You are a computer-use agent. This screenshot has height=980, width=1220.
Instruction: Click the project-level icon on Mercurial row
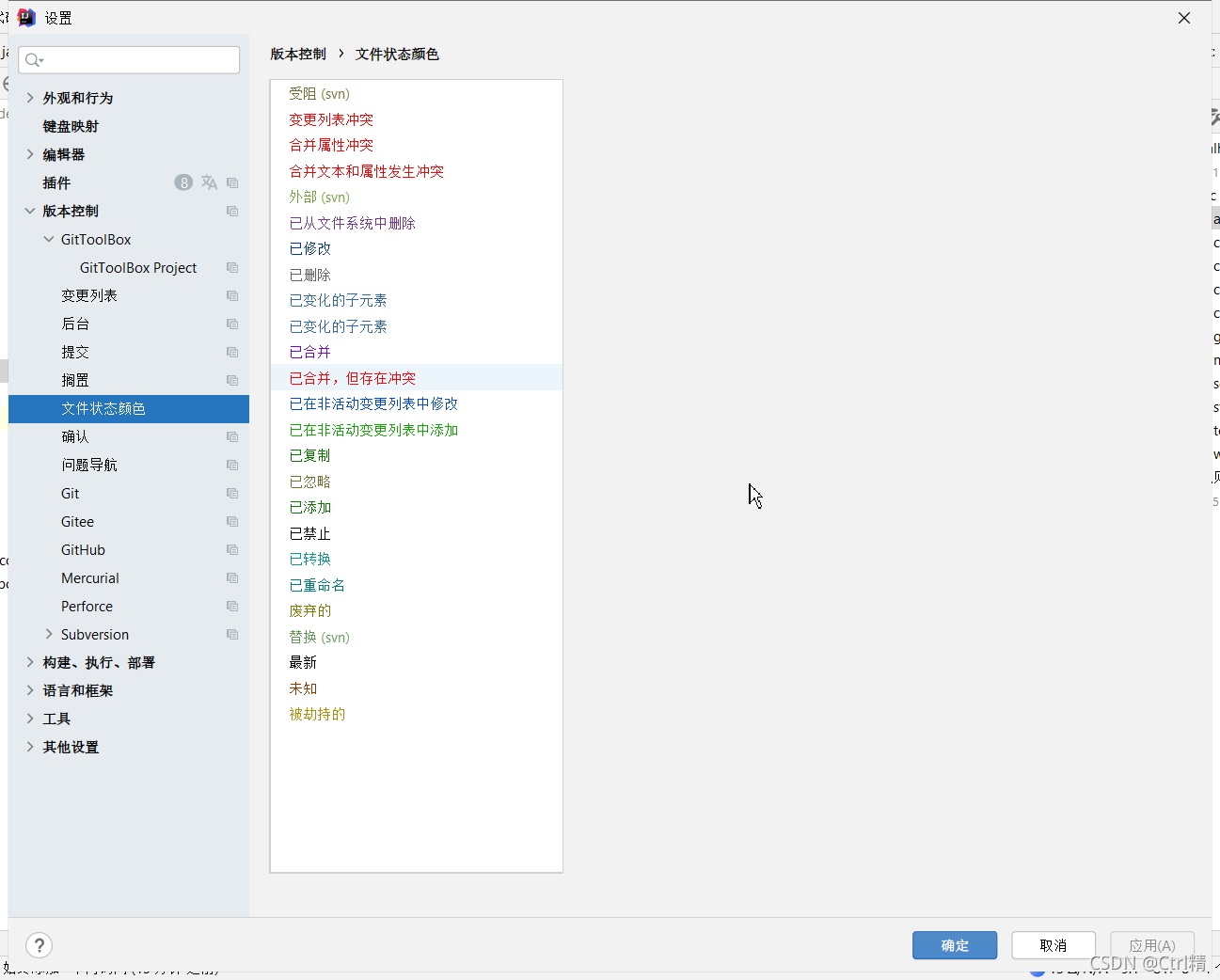[232, 577]
